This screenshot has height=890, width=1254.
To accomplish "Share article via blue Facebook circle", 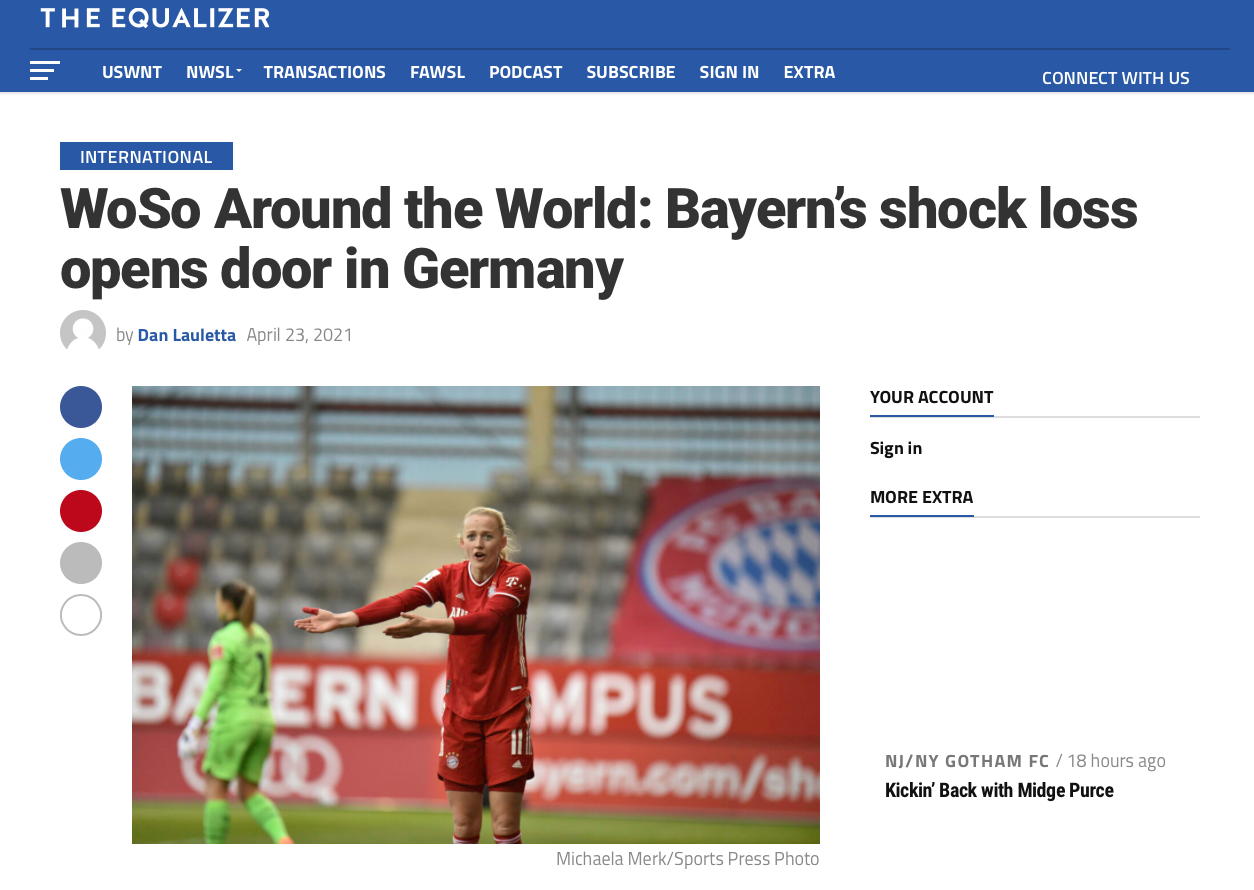I will pos(81,407).
